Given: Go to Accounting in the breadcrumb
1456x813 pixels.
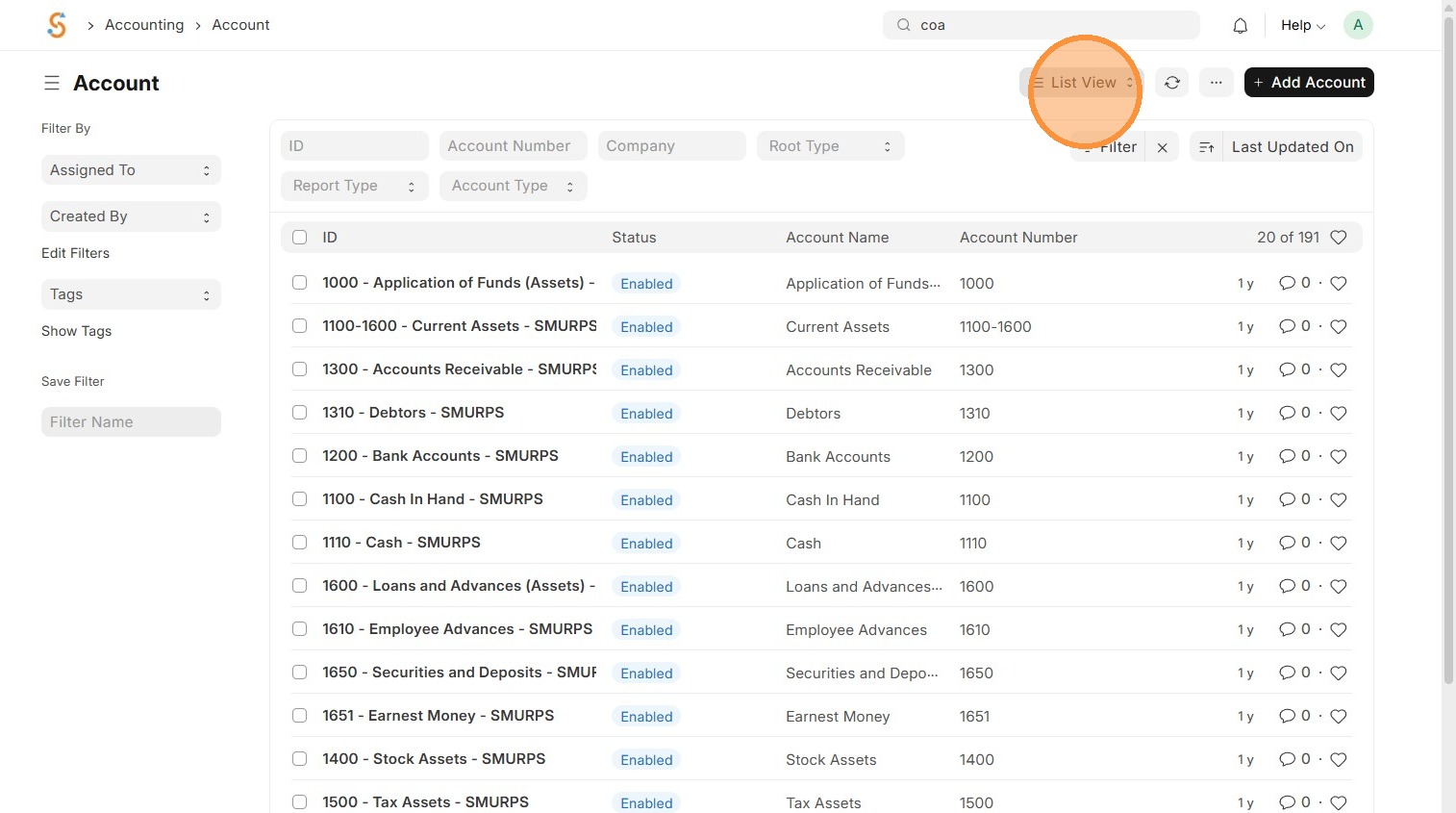Looking at the screenshot, I should 144,25.
